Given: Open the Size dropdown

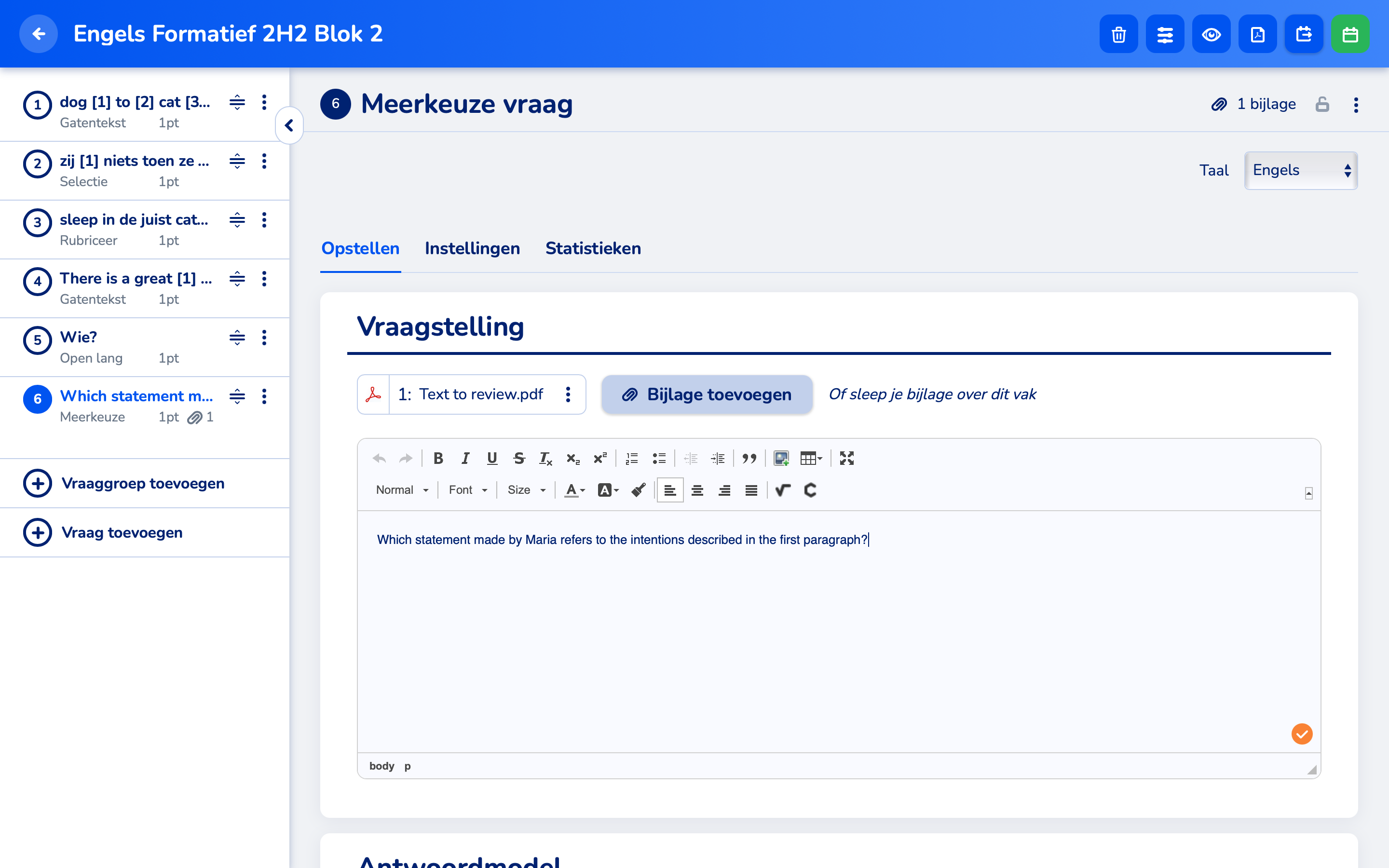Looking at the screenshot, I should point(526,489).
